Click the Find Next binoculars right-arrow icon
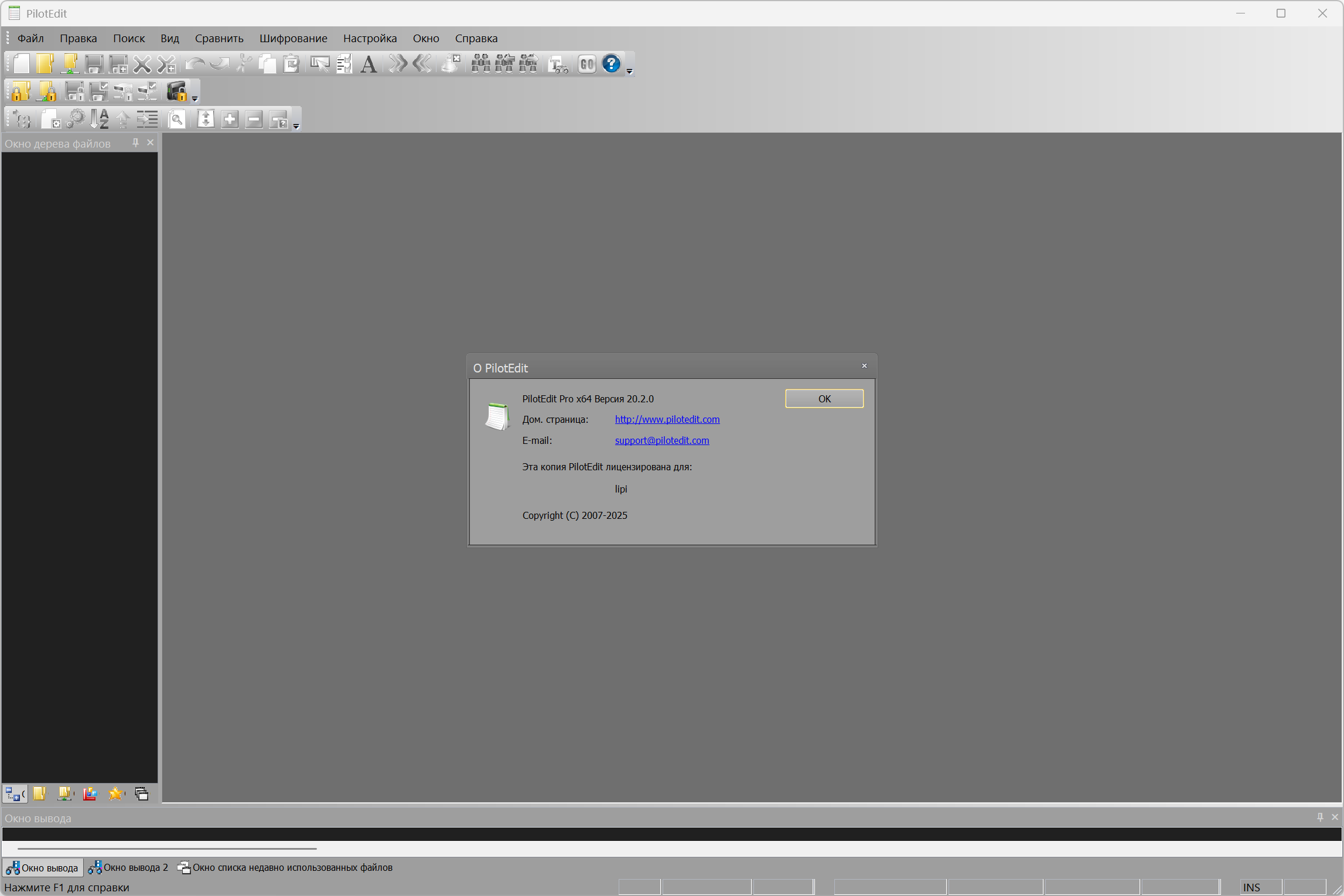This screenshot has width=1344, height=896. [x=528, y=64]
